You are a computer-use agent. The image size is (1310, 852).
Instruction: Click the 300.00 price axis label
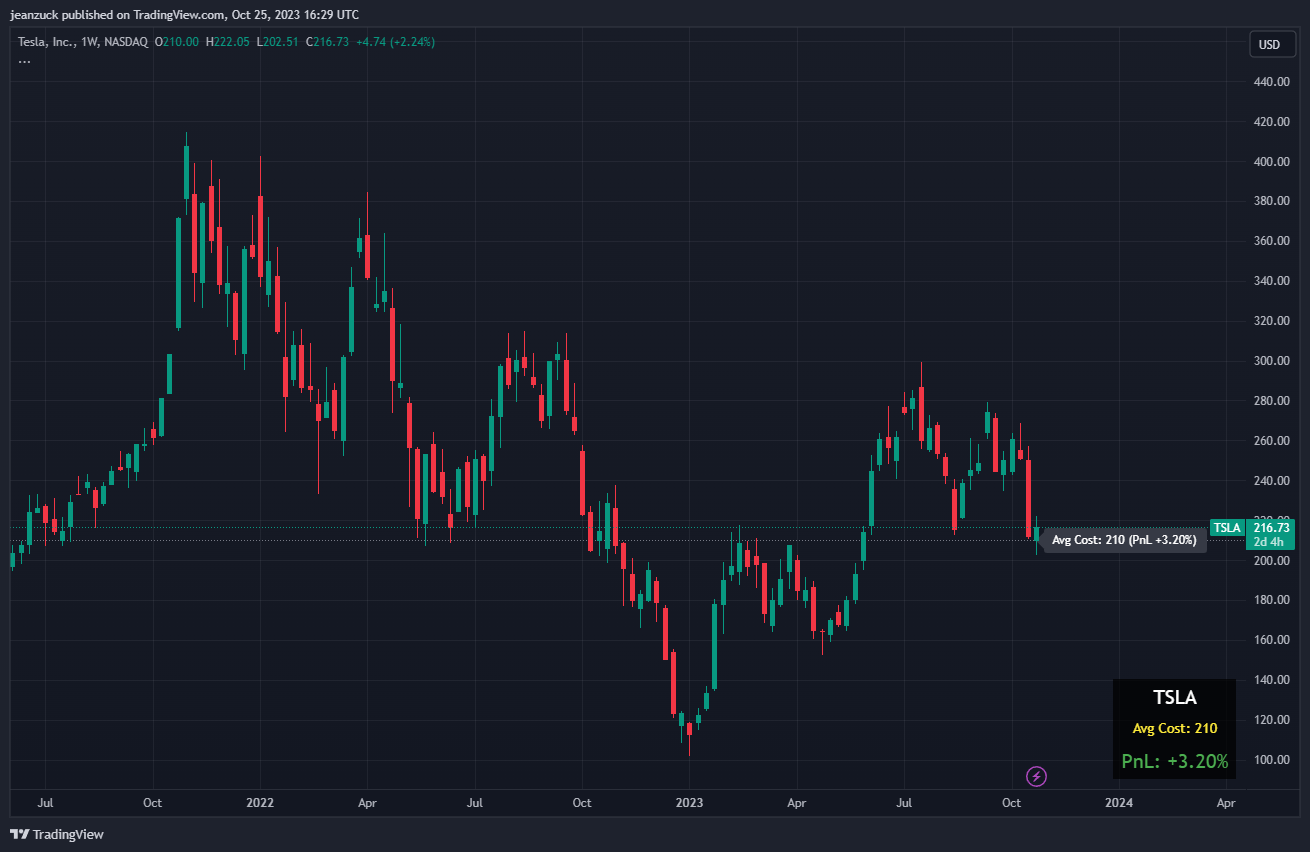tap(1271, 361)
